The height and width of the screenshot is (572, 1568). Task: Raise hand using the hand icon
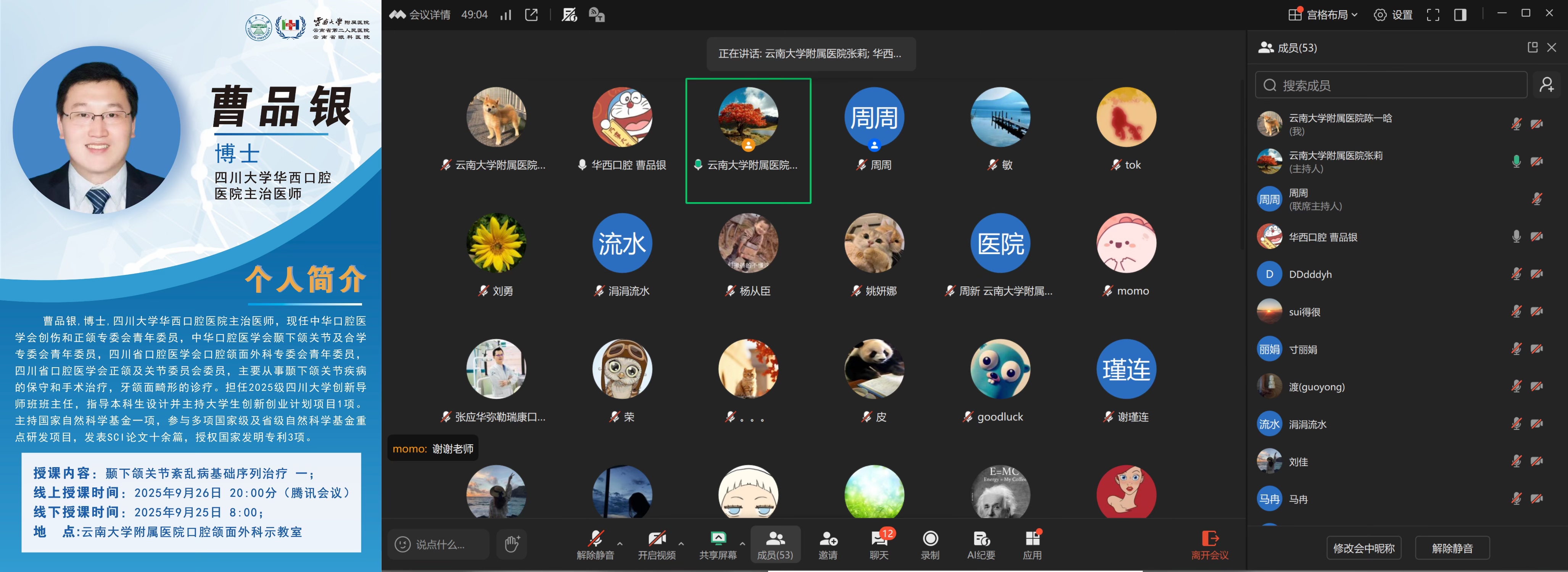(x=511, y=543)
